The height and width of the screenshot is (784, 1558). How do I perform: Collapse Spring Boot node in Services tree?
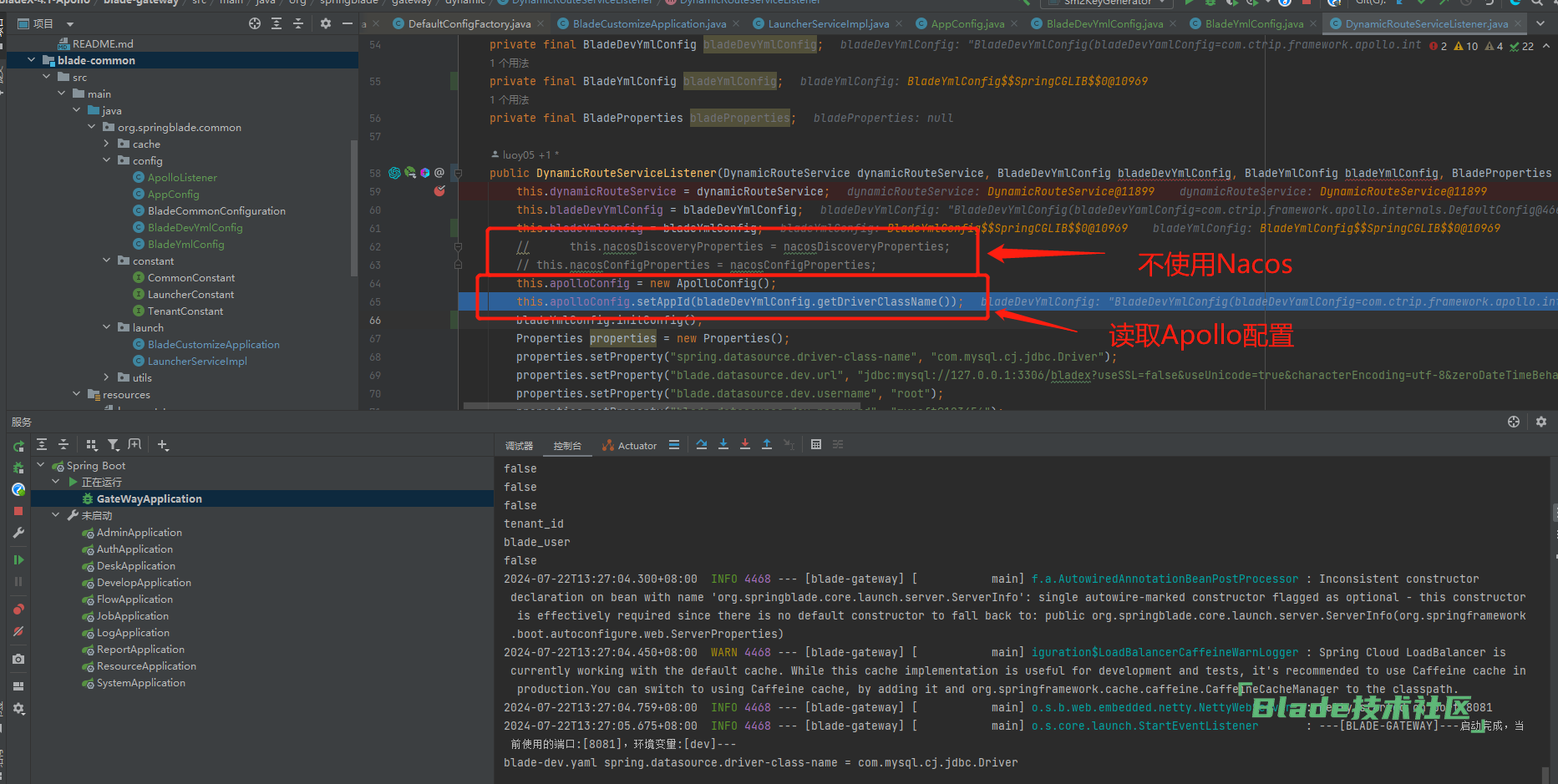[41, 465]
